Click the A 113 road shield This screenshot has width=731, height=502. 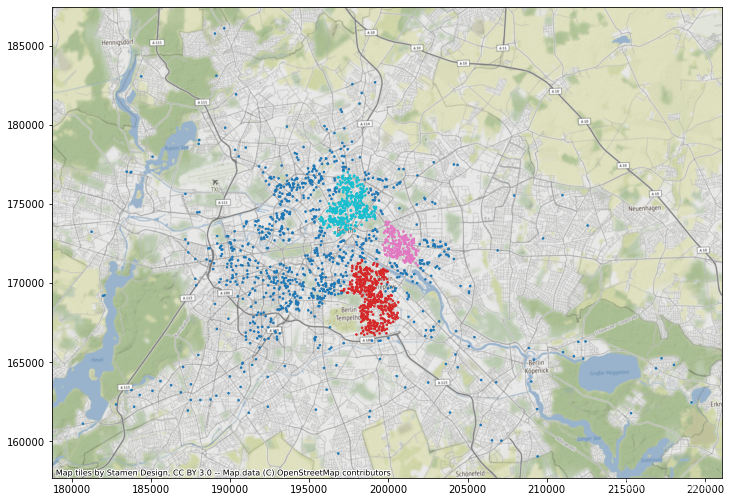[442, 382]
